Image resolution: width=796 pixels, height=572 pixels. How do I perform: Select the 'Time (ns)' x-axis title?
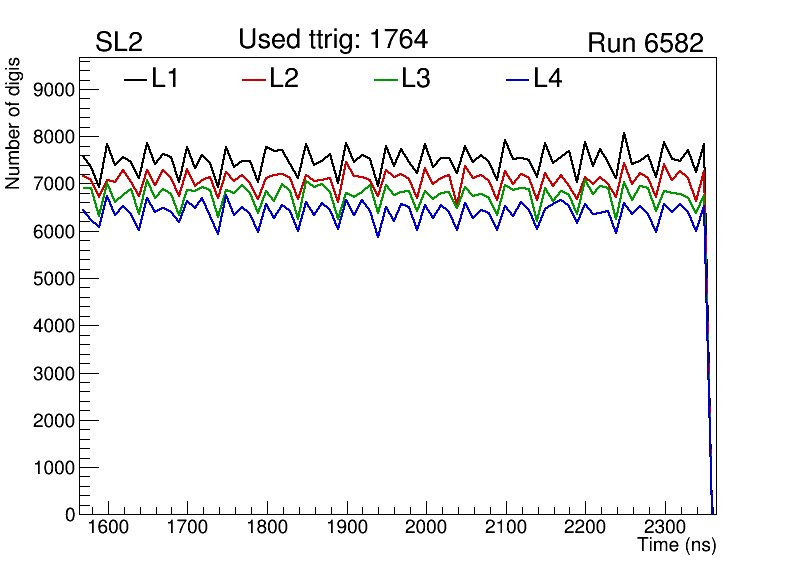click(x=677, y=546)
